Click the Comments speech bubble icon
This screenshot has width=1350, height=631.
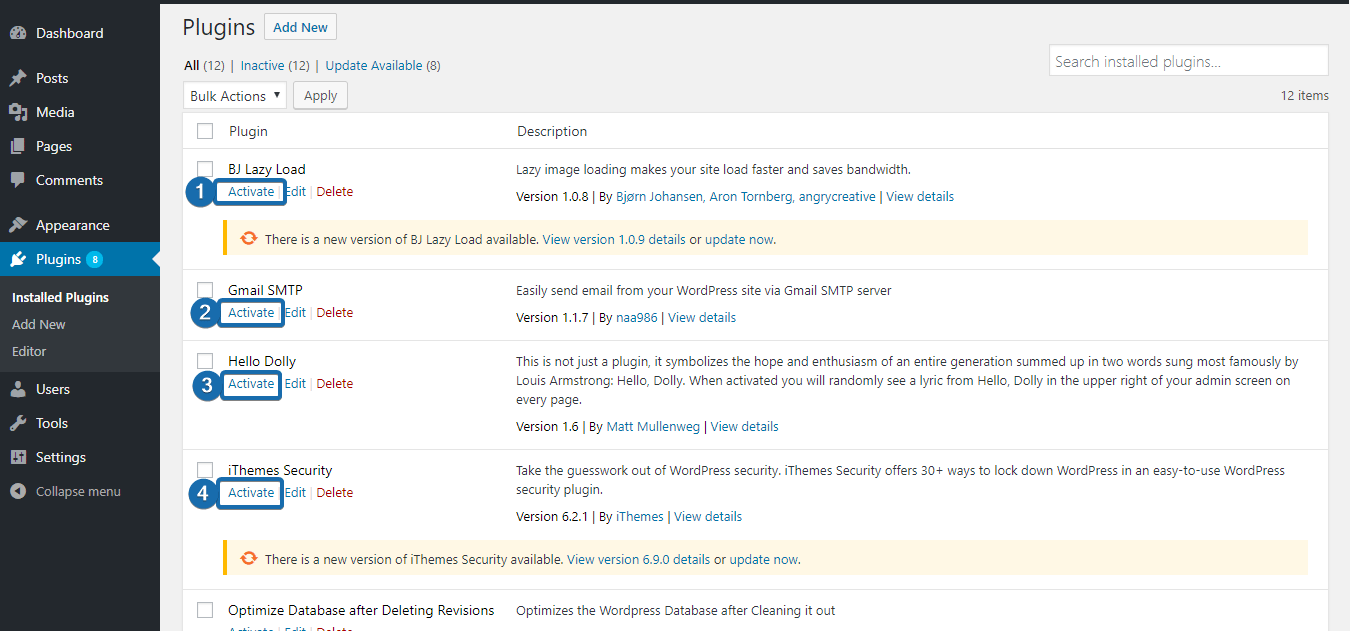pos(18,180)
